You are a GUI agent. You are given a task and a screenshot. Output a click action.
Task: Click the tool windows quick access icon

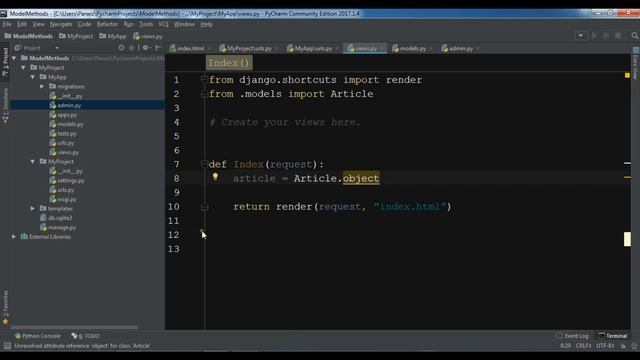(7, 346)
